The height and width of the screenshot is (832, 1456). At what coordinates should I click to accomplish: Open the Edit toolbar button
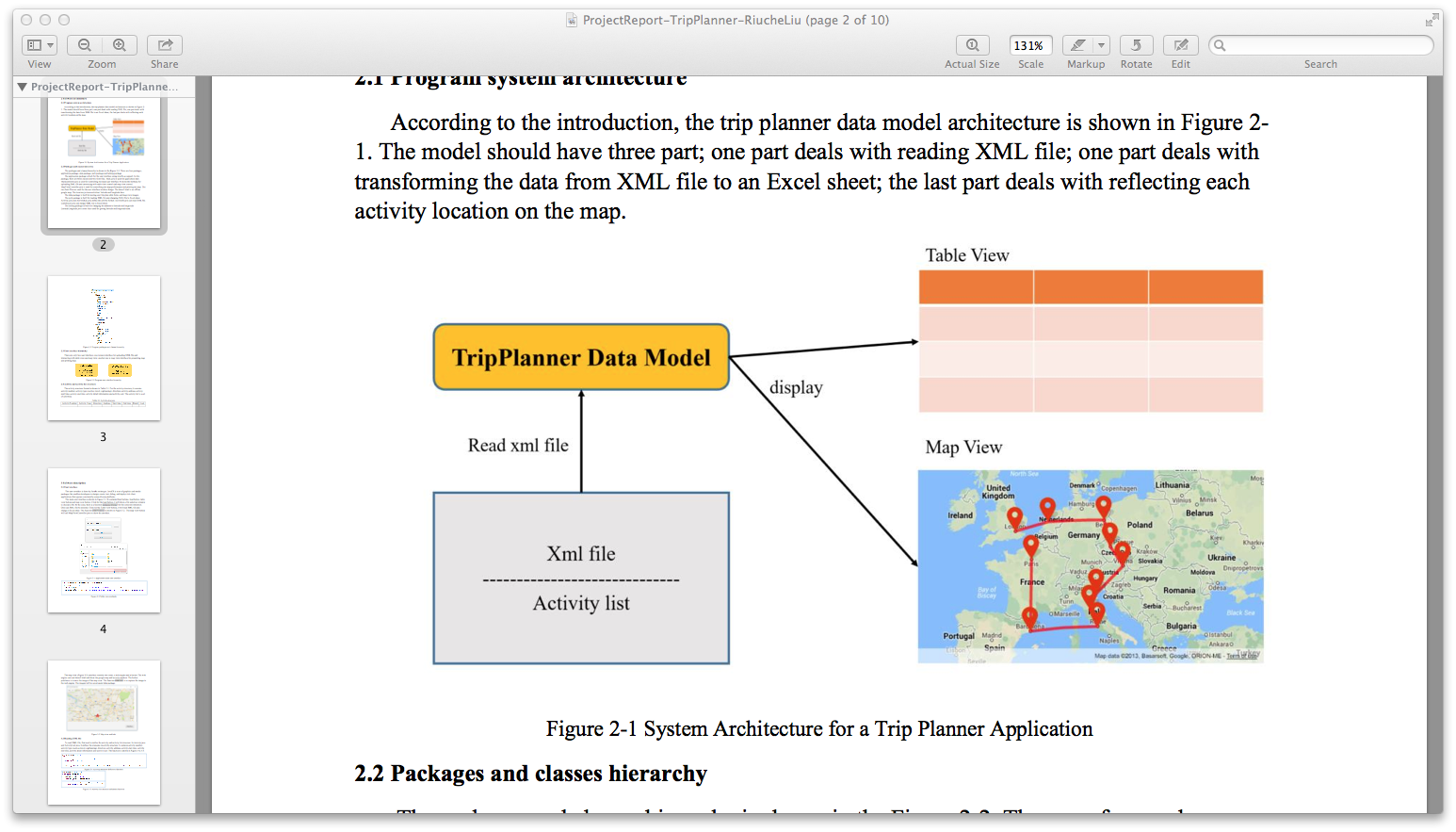point(1181,44)
